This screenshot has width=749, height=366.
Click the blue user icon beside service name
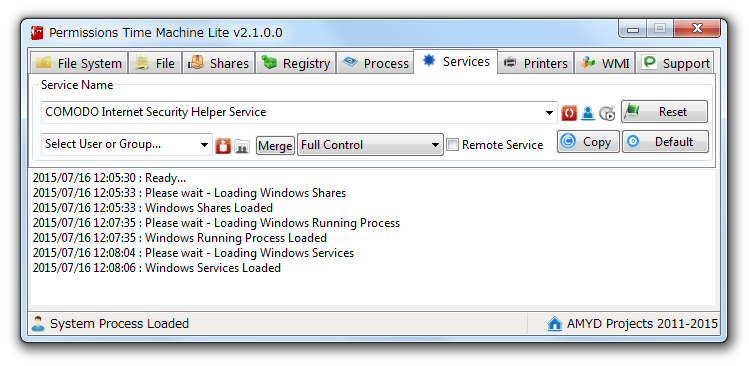[x=588, y=113]
